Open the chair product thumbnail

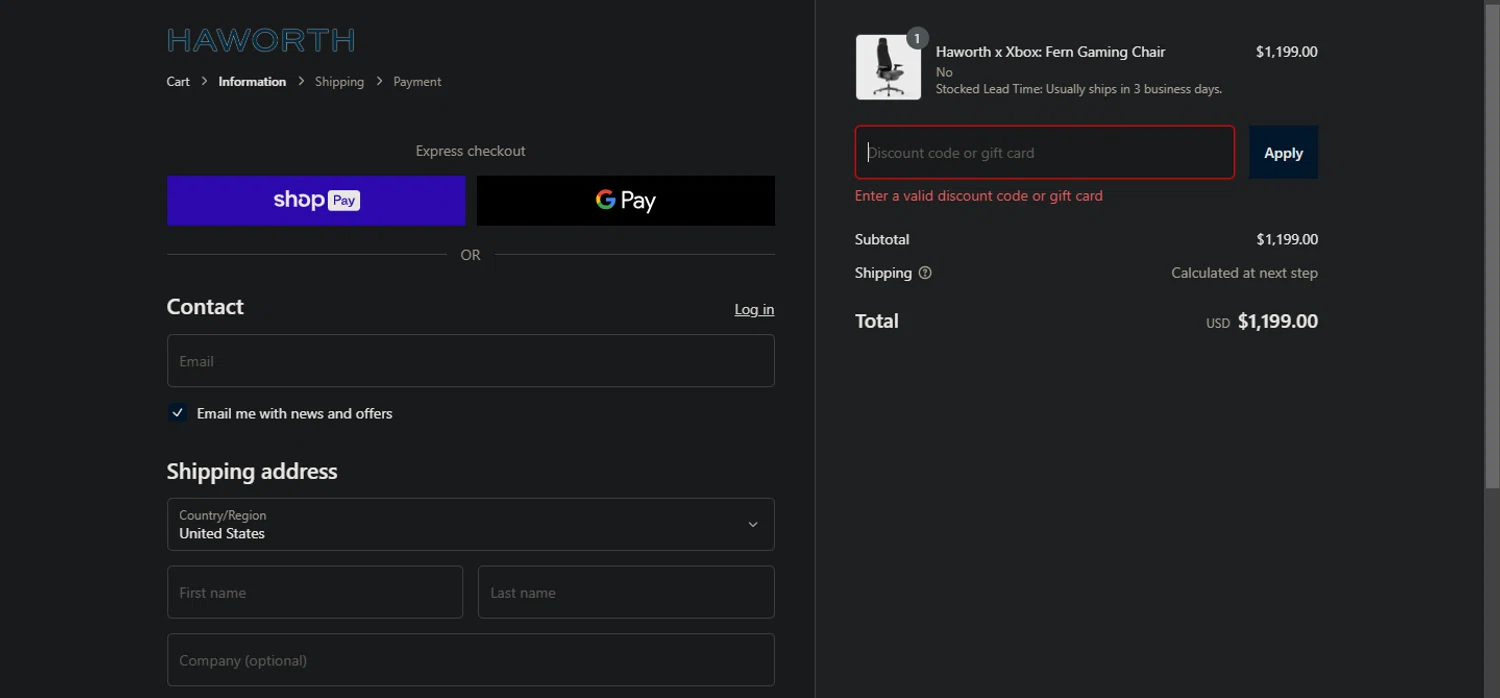pyautogui.click(x=888, y=67)
